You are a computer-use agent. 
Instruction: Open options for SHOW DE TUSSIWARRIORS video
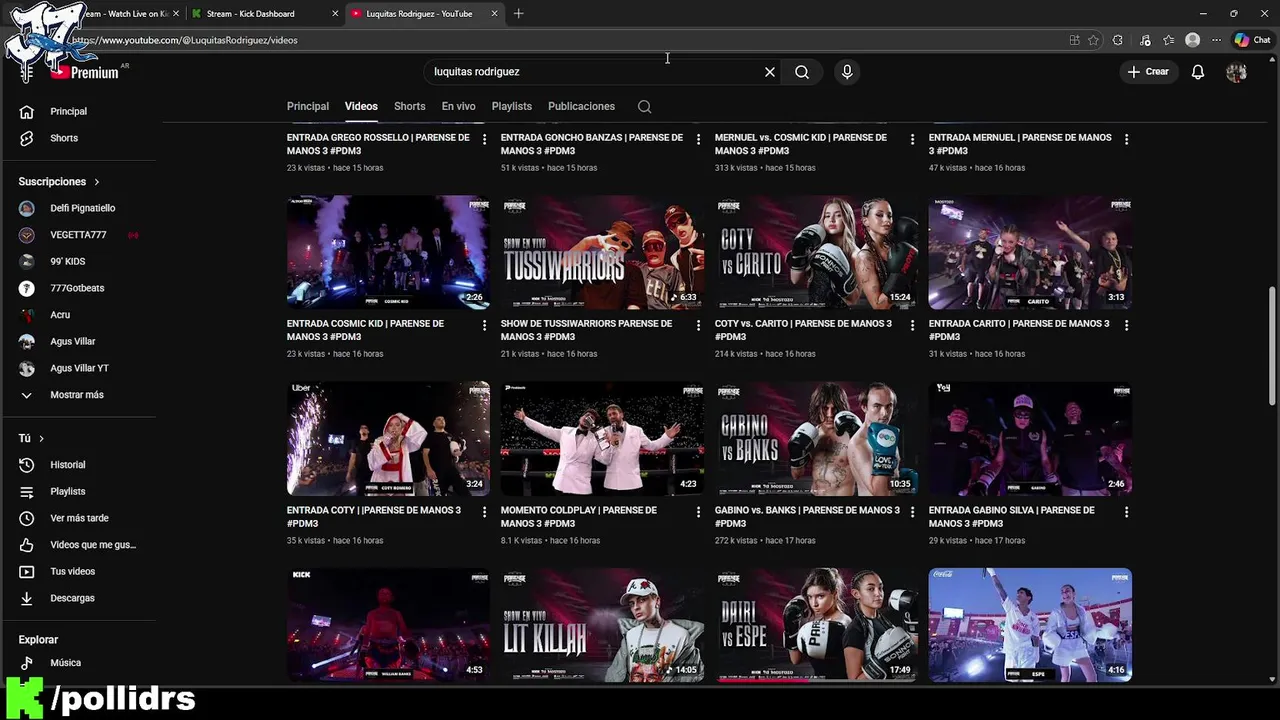tap(698, 325)
